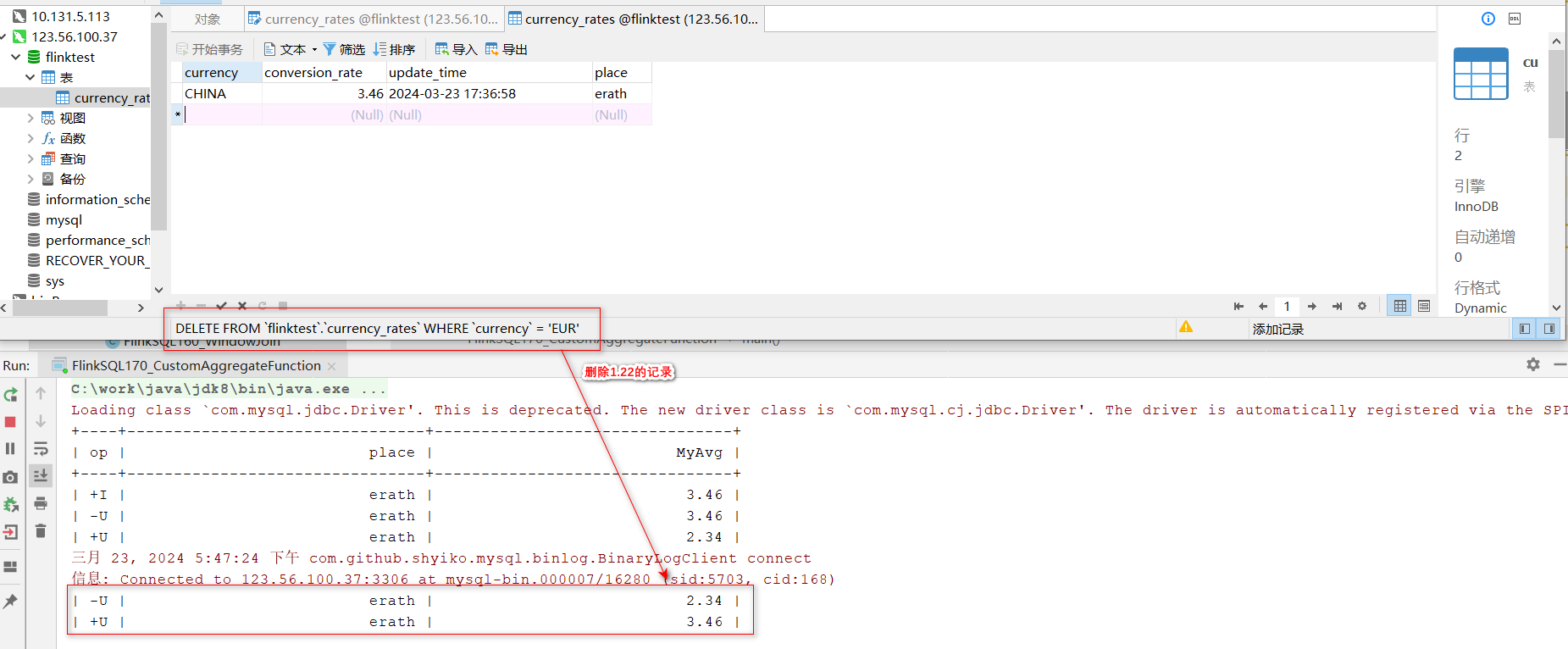Image resolution: width=1568 pixels, height=649 pixels.
Task: Apply changes with the checkmark icon
Action: 221,306
